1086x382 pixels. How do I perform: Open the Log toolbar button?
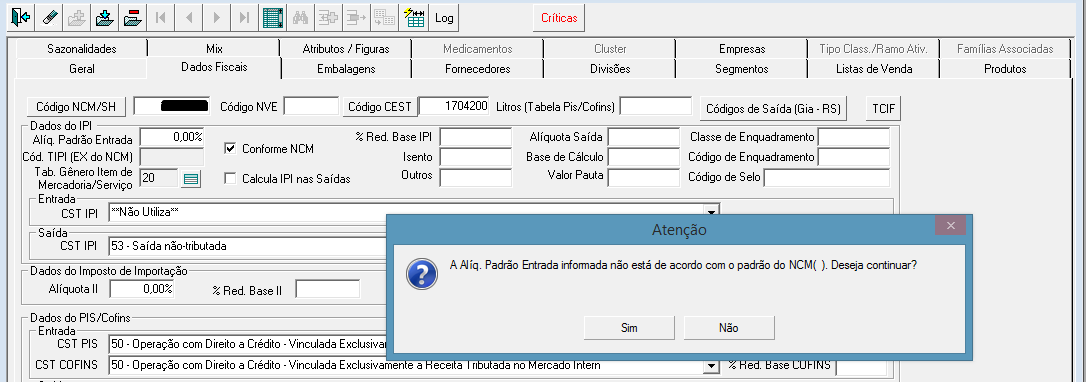coord(444,18)
